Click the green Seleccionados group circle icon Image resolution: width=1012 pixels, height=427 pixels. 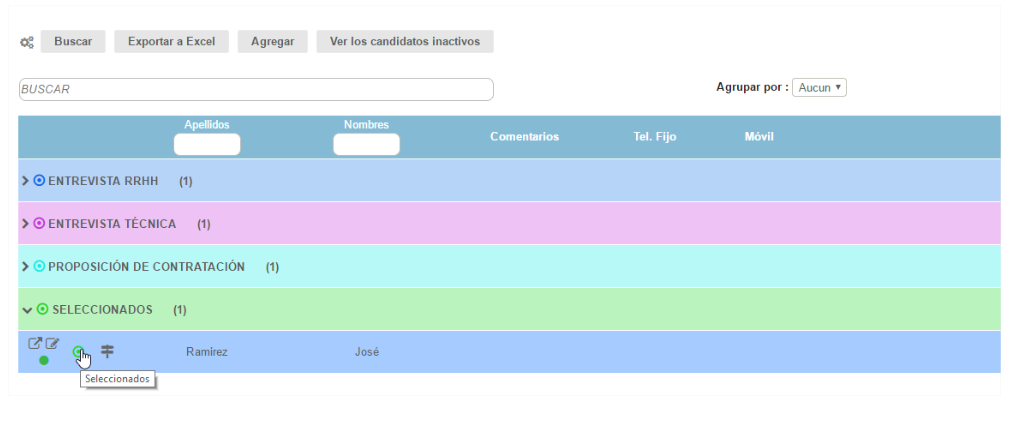[x=42, y=310]
